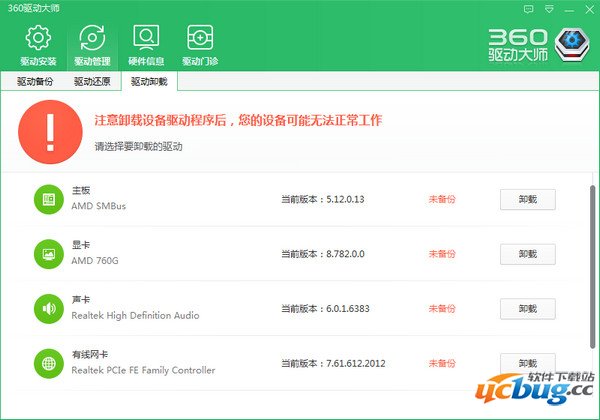This screenshot has width=600, height=420.
Task: Minimize the 360驱动大师 window
Action: click(569, 10)
